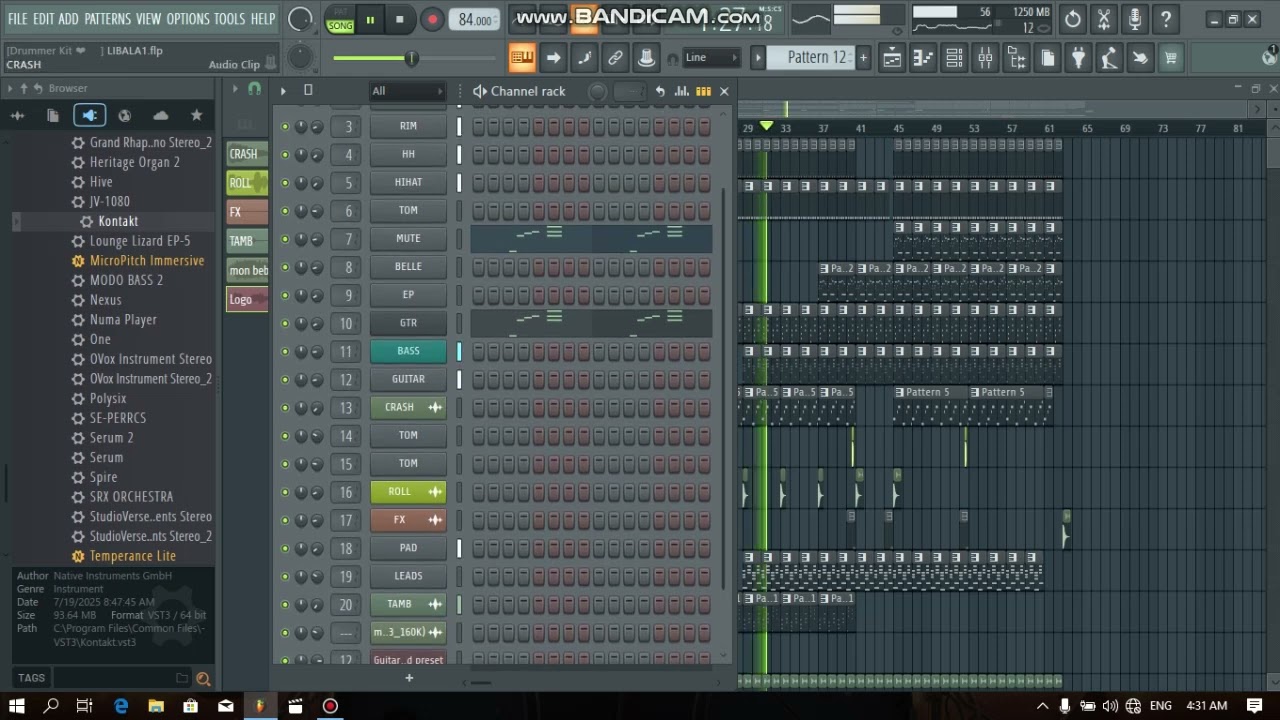Viewport: 1280px width, 720px height.
Task: Add a channel with the plus button
Action: point(408,678)
